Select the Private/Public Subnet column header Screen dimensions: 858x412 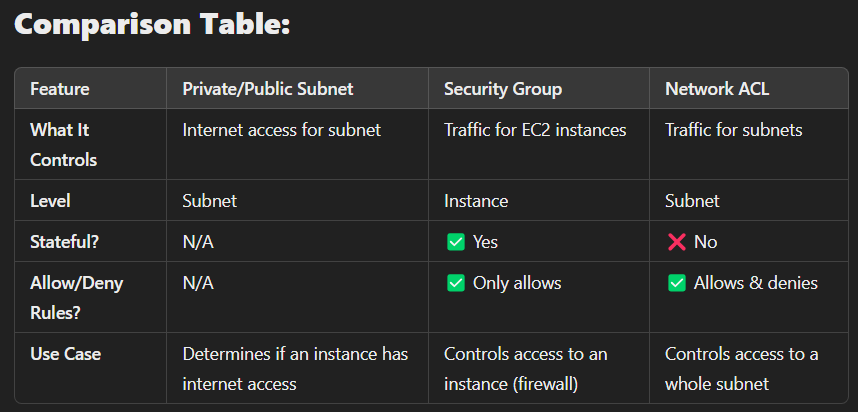268,89
